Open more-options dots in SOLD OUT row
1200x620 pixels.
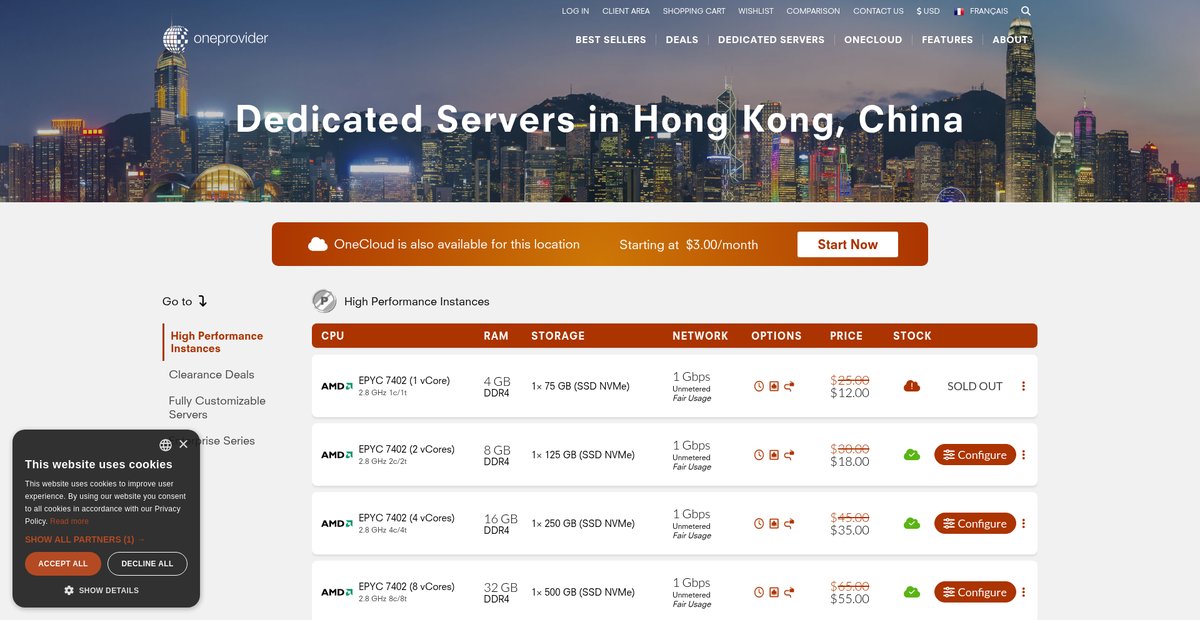pos(1023,386)
